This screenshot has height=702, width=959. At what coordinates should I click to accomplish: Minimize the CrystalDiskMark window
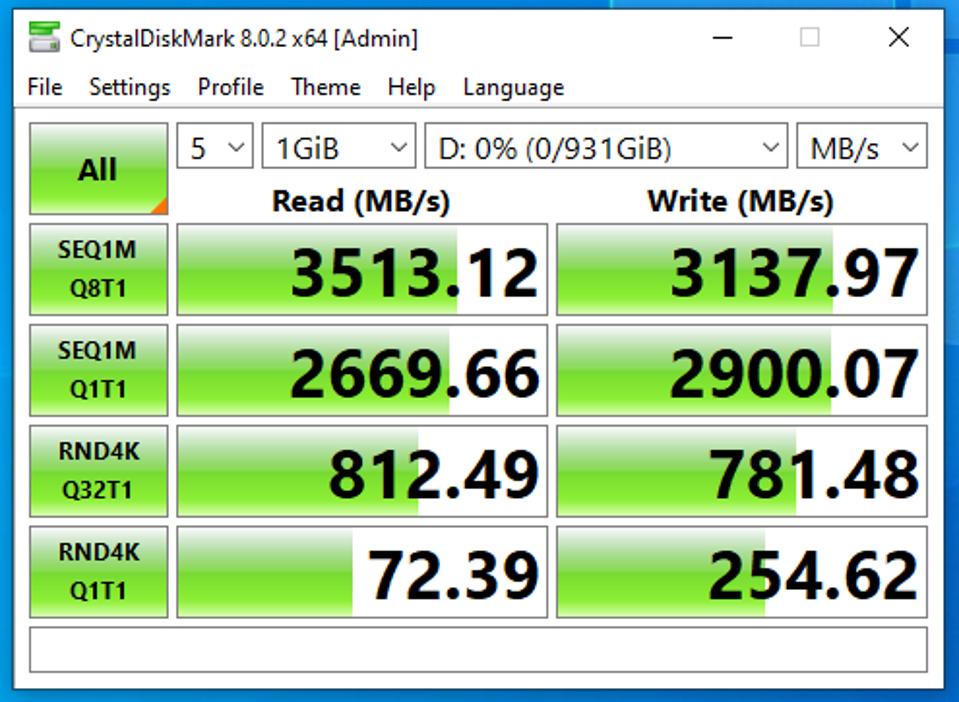coord(722,38)
